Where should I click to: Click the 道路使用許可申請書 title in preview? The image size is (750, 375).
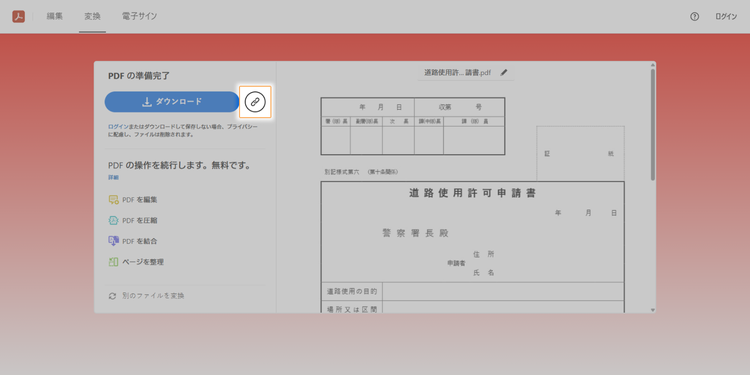472,193
